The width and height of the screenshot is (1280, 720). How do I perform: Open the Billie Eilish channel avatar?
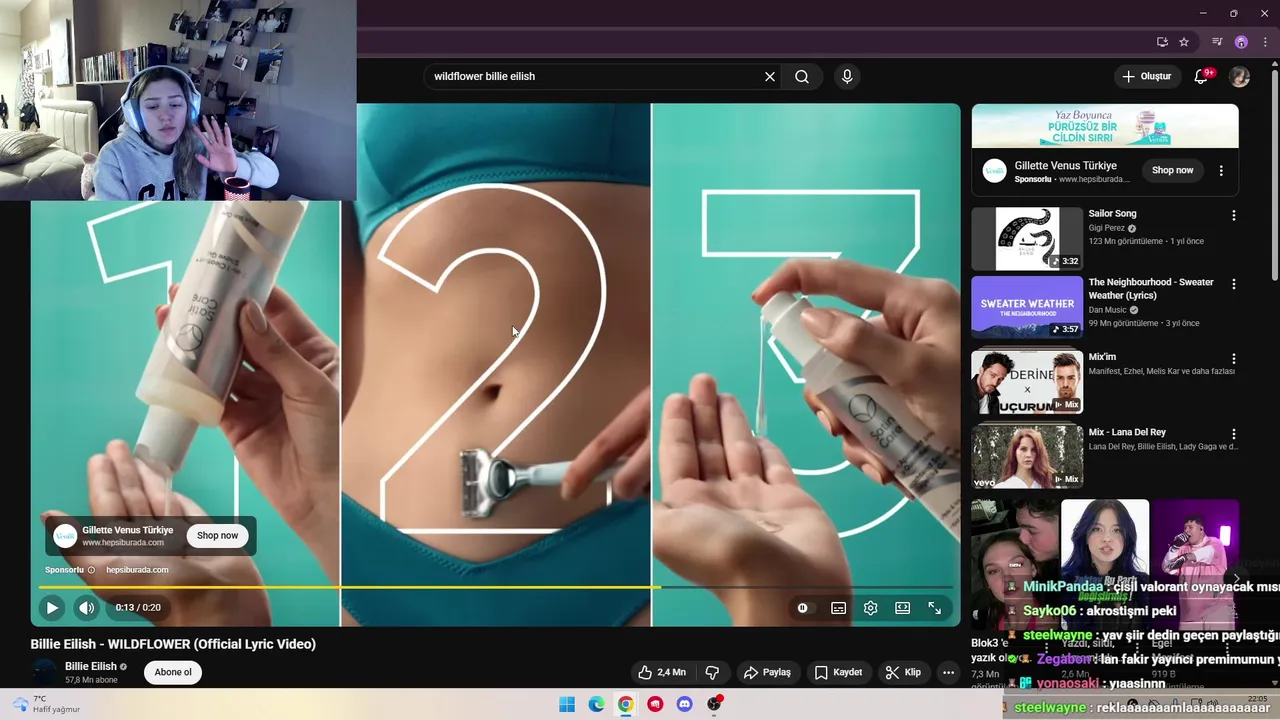tap(45, 672)
